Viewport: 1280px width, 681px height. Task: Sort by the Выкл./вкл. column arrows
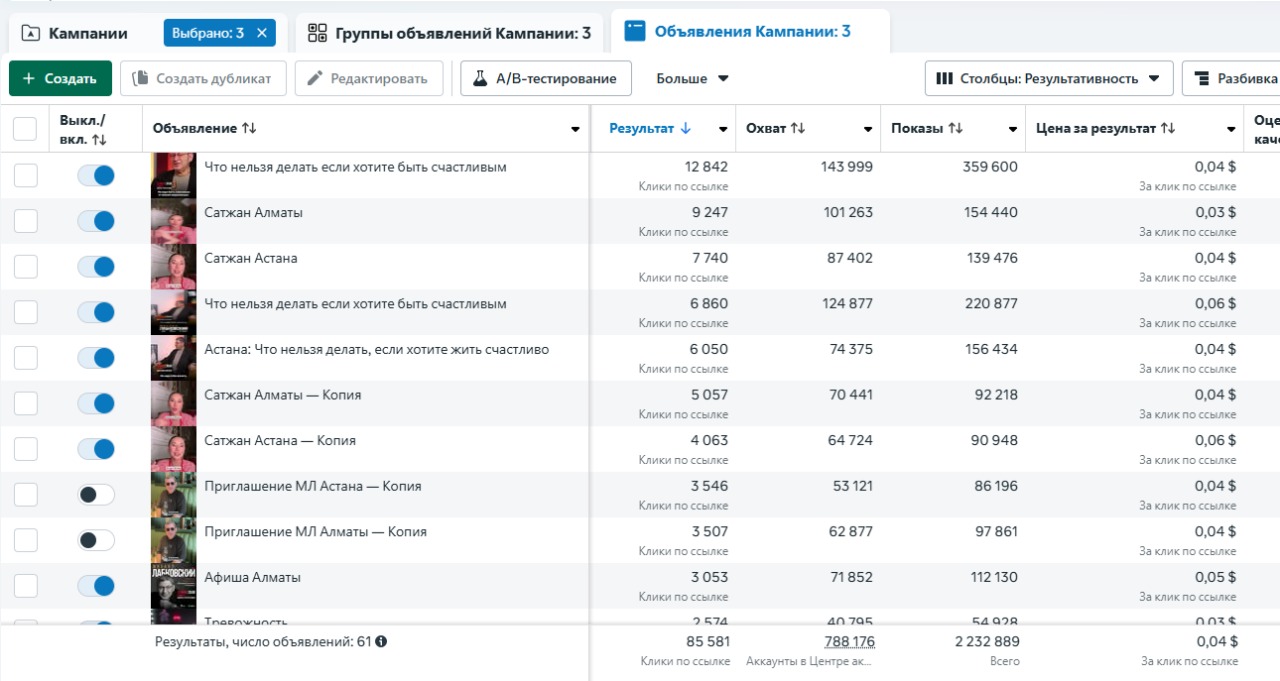[98, 140]
